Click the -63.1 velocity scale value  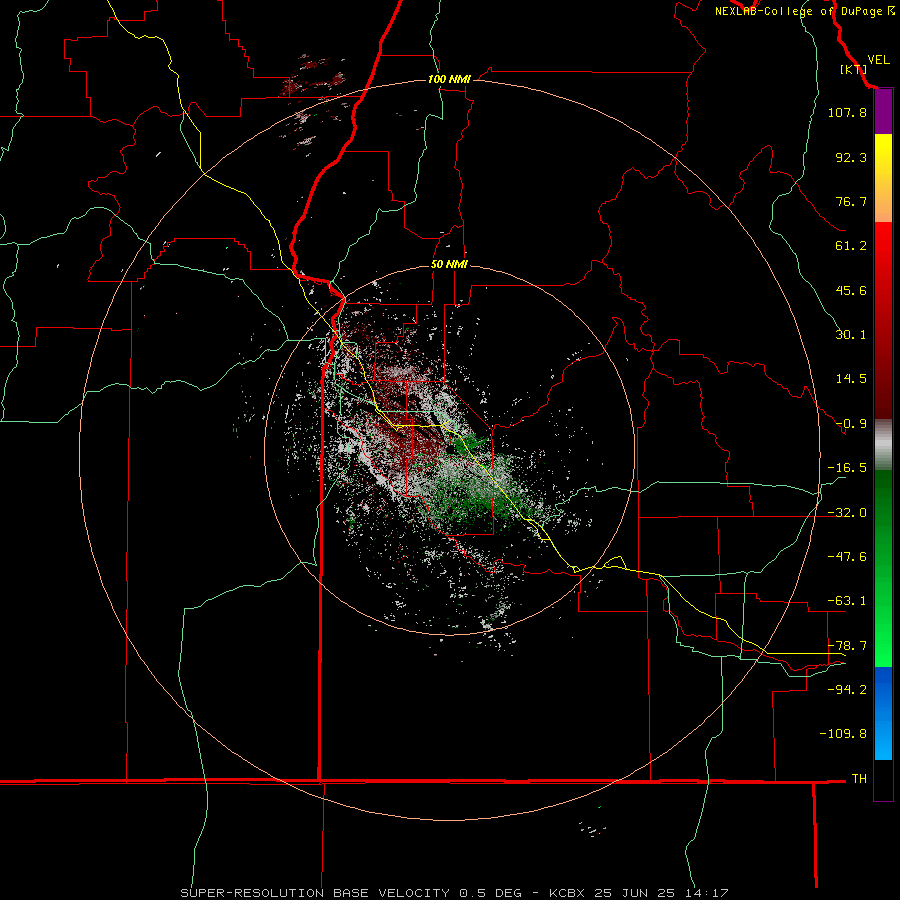[x=847, y=601]
